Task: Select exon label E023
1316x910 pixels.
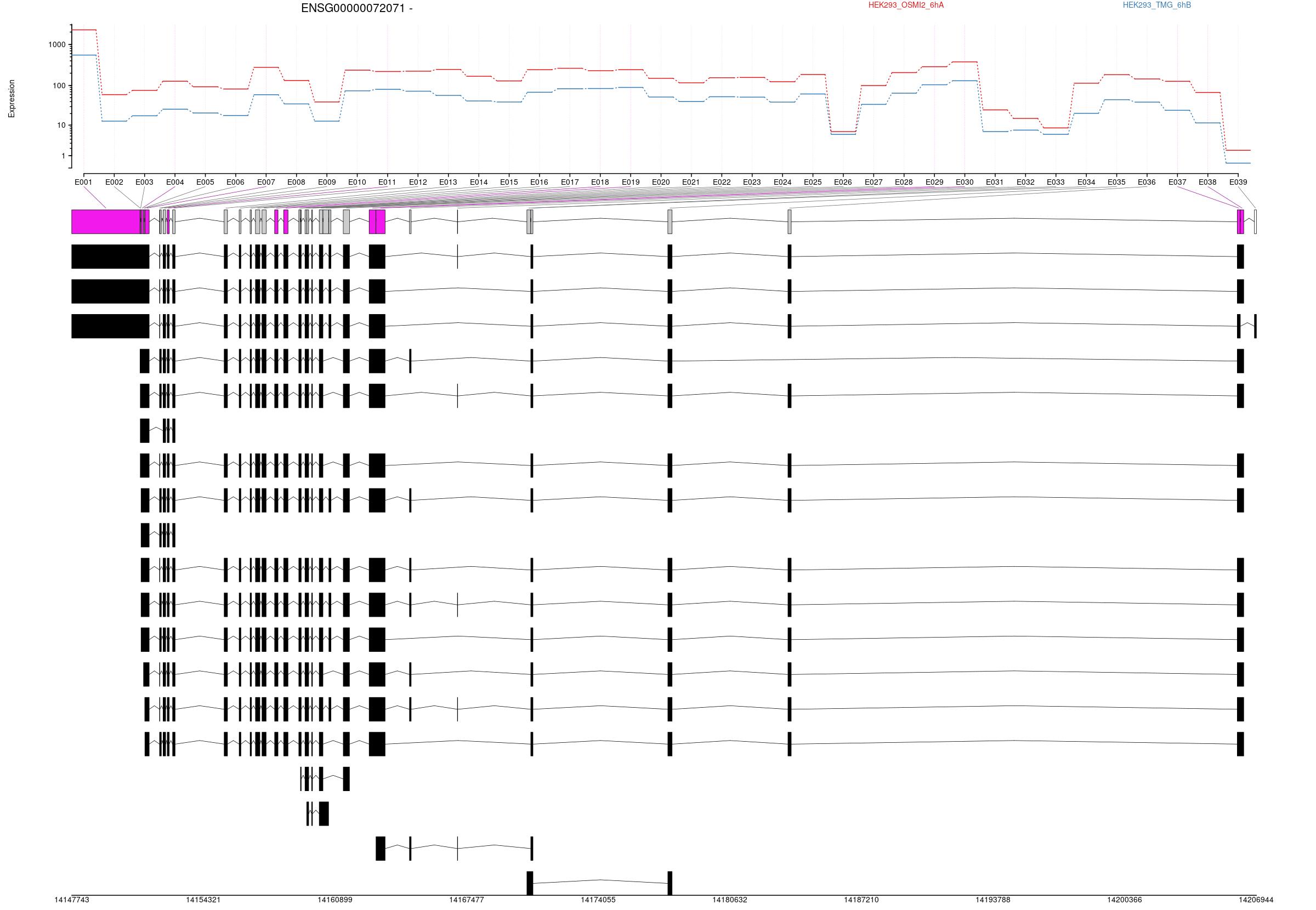Action: pos(752,183)
